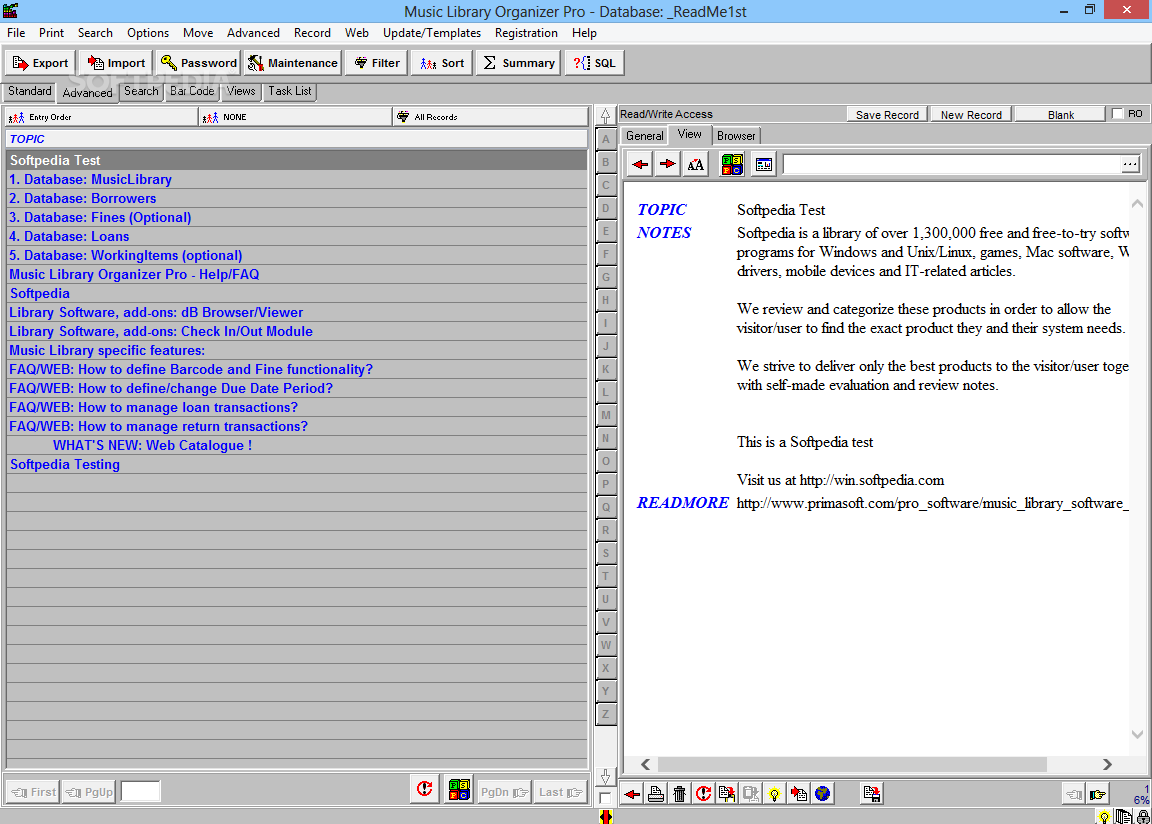Image resolution: width=1152 pixels, height=824 pixels.
Task: Click the down arrow below alphabet index
Action: [605, 777]
